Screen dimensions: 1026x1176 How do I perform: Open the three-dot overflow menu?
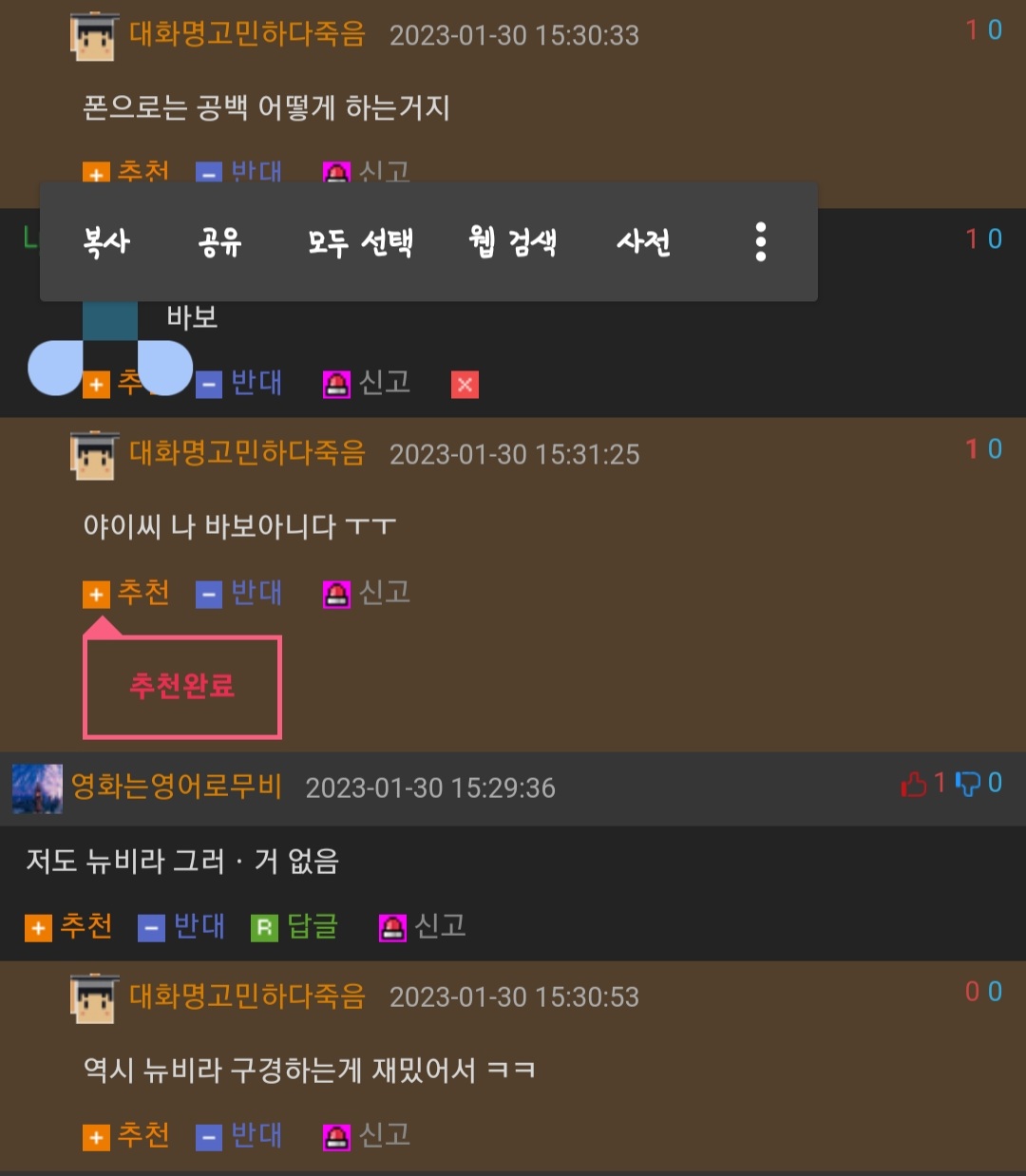[761, 242]
